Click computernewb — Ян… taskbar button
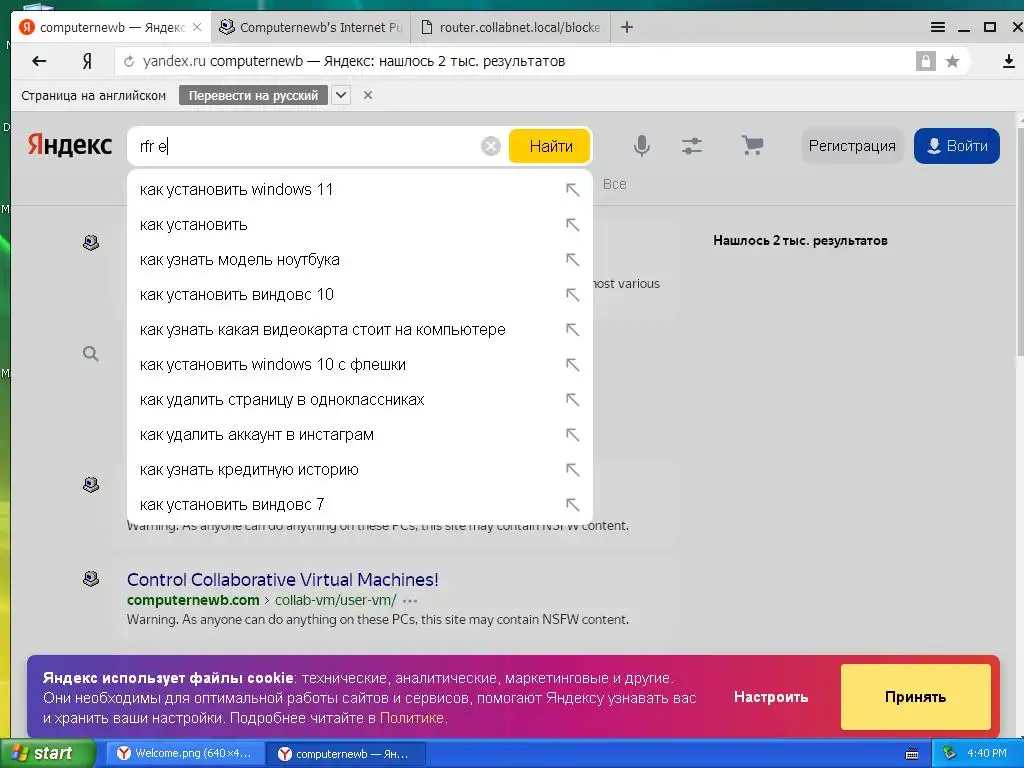The width and height of the screenshot is (1024, 768). [346, 754]
